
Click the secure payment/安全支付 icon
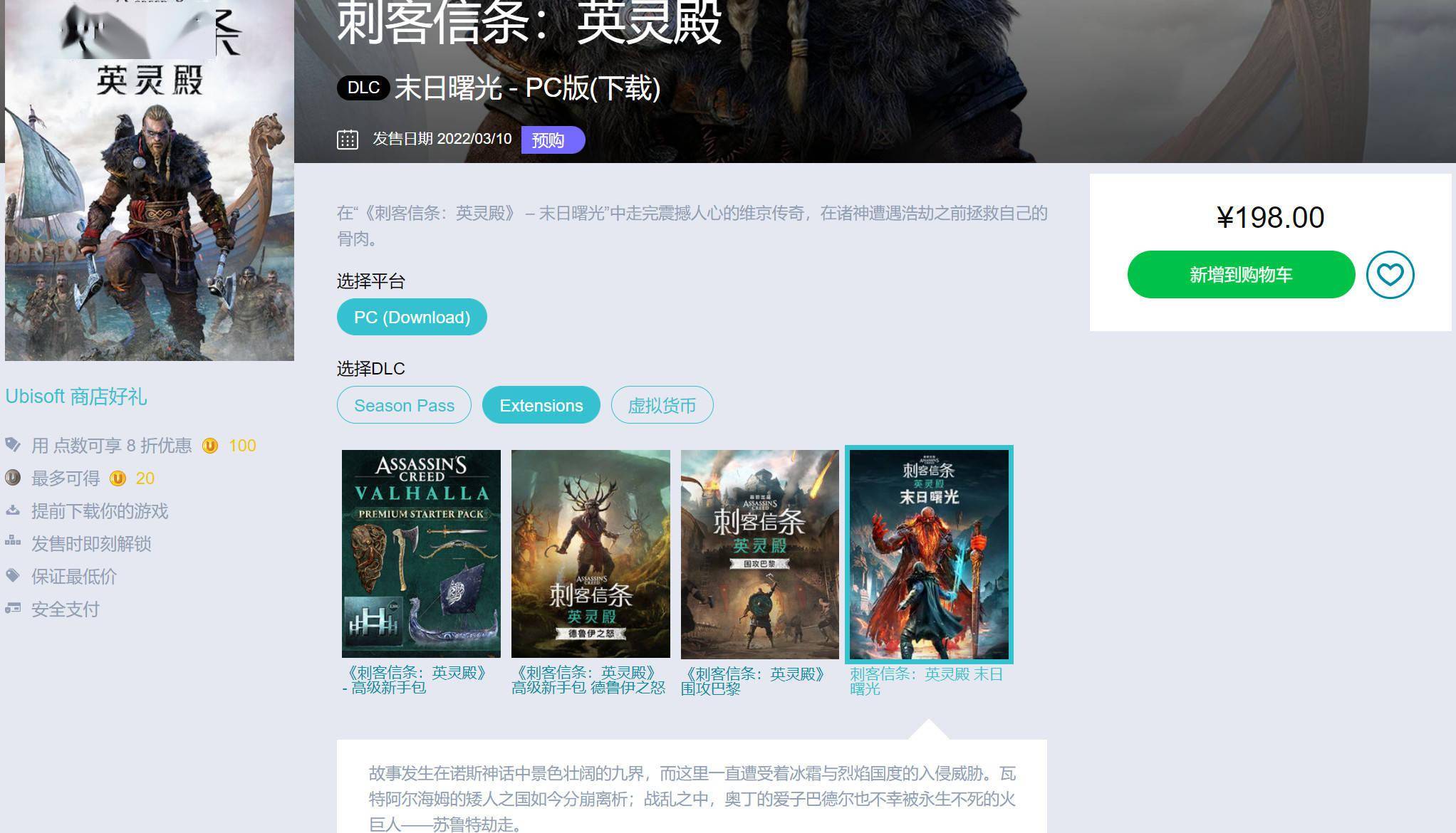[13, 609]
